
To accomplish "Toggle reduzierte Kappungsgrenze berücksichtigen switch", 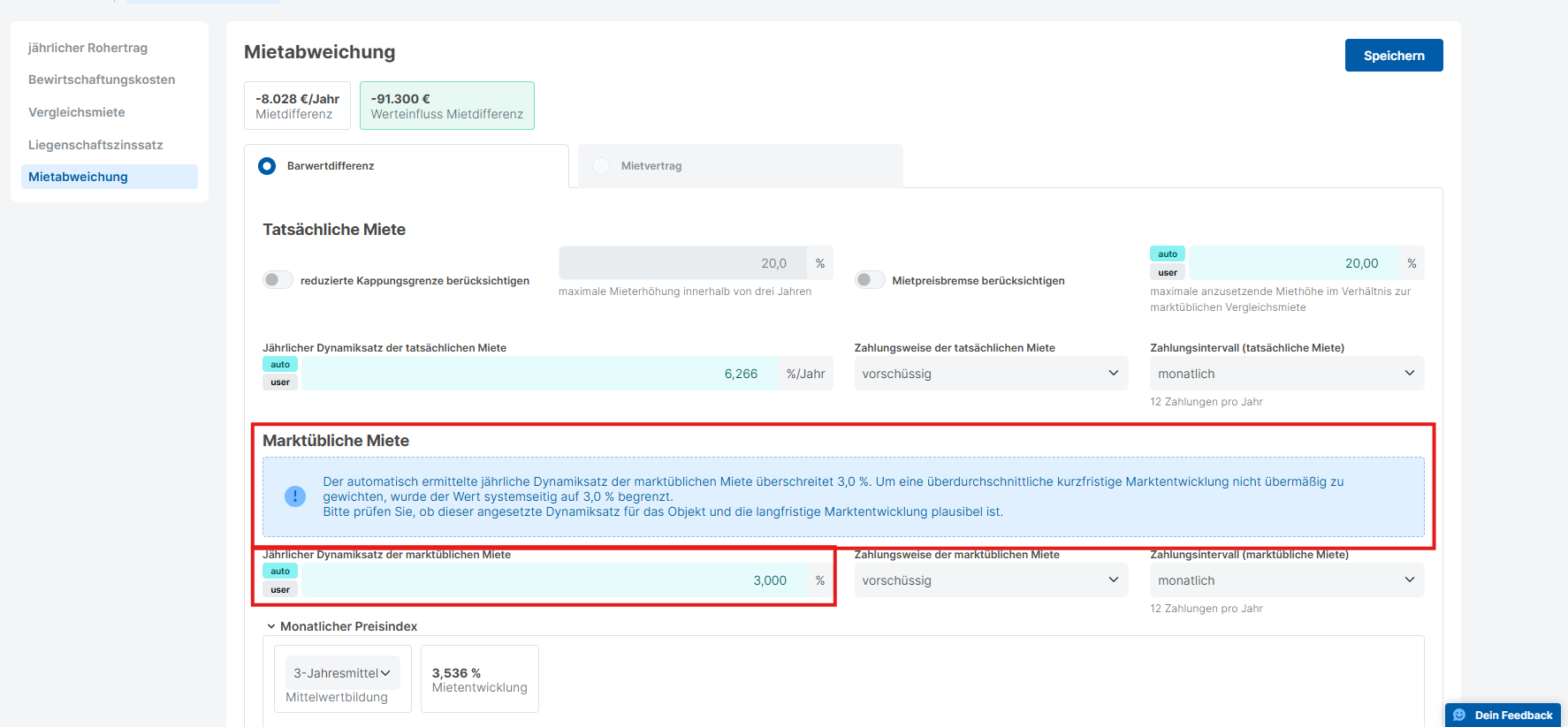I will pos(278,280).
